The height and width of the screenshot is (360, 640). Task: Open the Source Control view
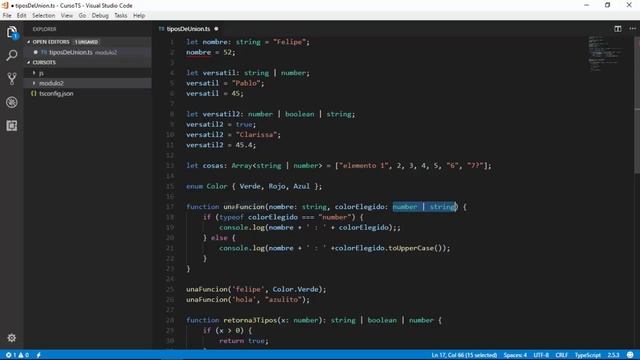click(12, 78)
